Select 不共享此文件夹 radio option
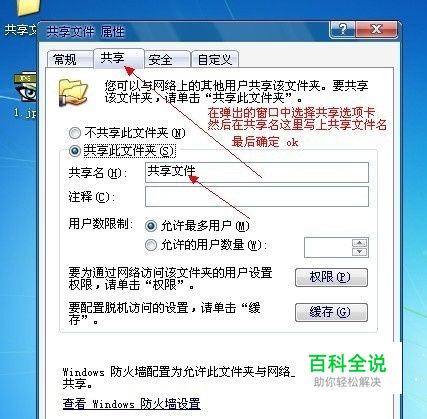 tap(75, 133)
